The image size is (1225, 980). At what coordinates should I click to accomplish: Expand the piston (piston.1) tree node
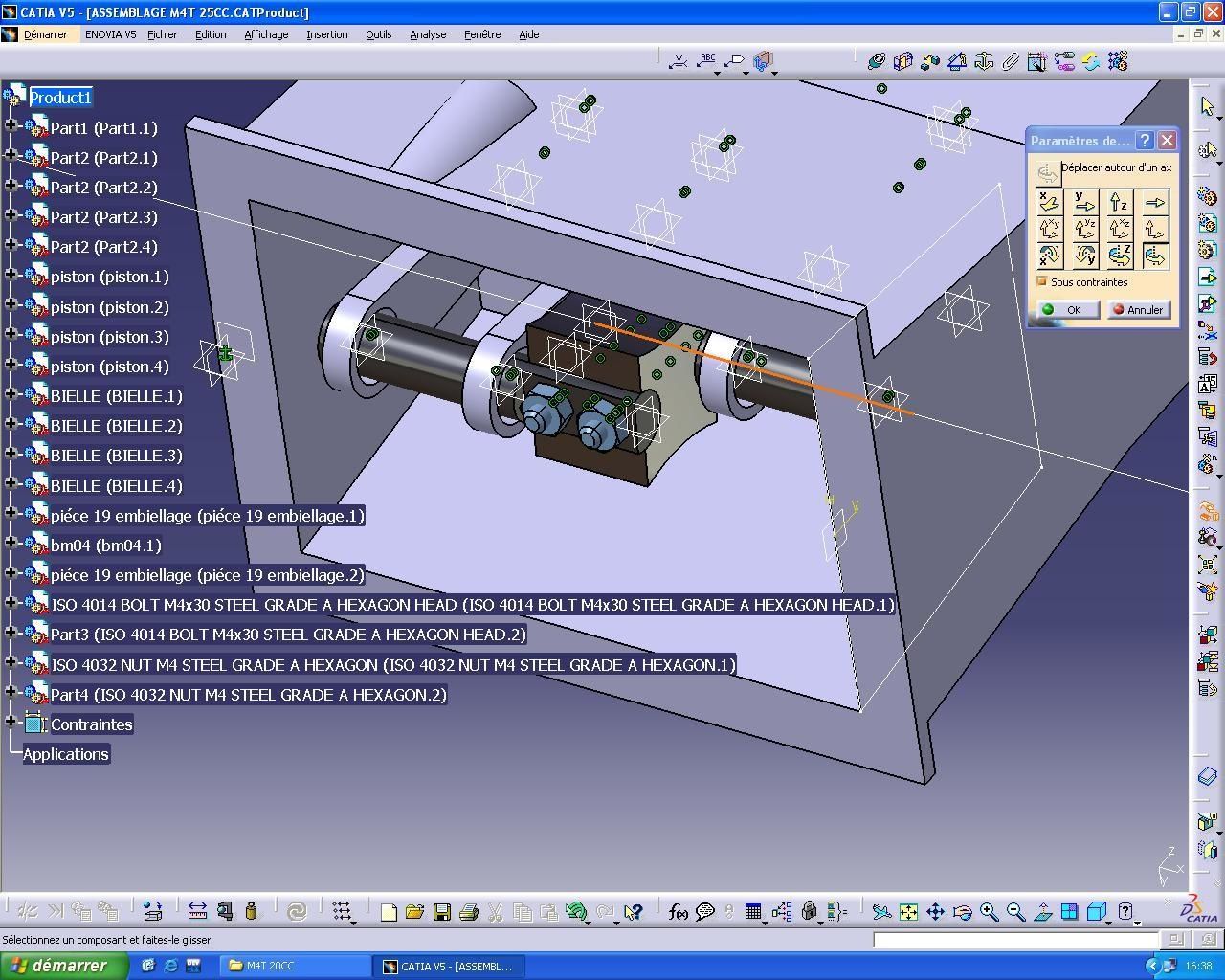click(11, 275)
